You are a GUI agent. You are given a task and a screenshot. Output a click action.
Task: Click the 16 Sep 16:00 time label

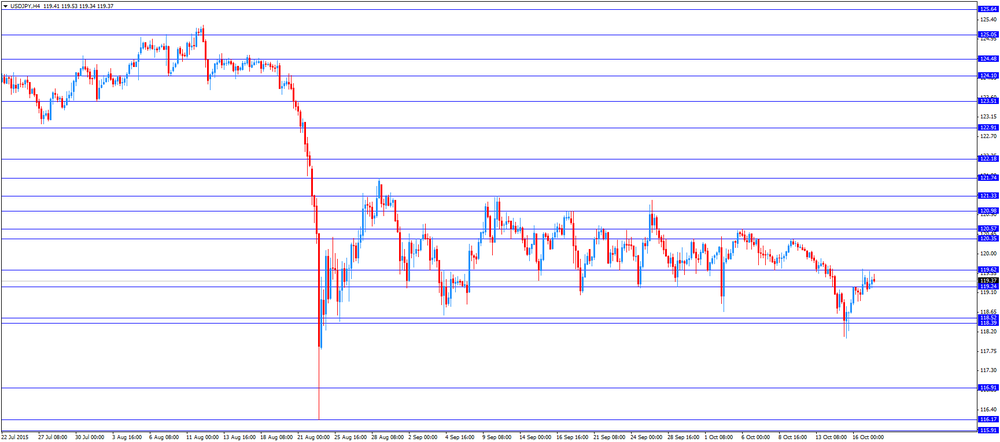573,438
